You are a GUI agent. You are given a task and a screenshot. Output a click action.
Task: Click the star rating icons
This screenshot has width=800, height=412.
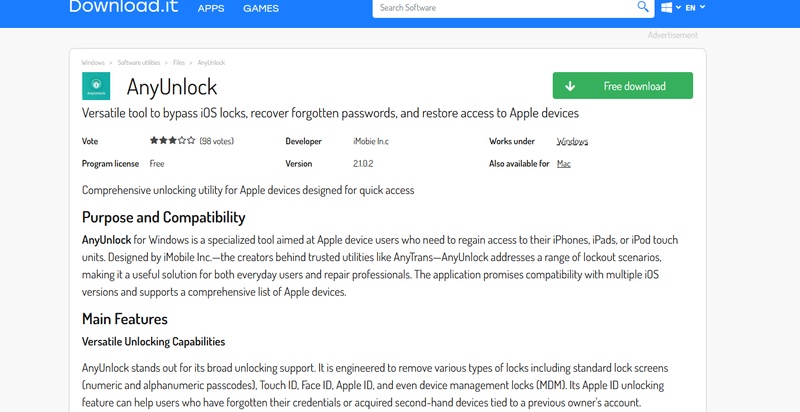click(x=172, y=140)
